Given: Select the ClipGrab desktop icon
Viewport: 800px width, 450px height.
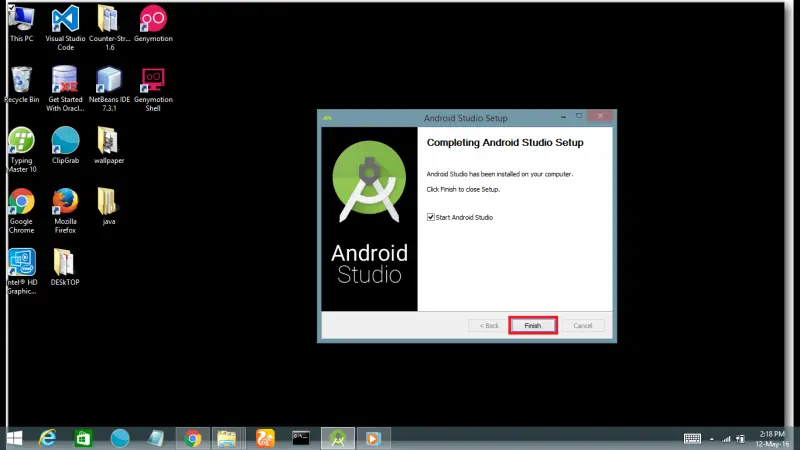Looking at the screenshot, I should point(65,146).
